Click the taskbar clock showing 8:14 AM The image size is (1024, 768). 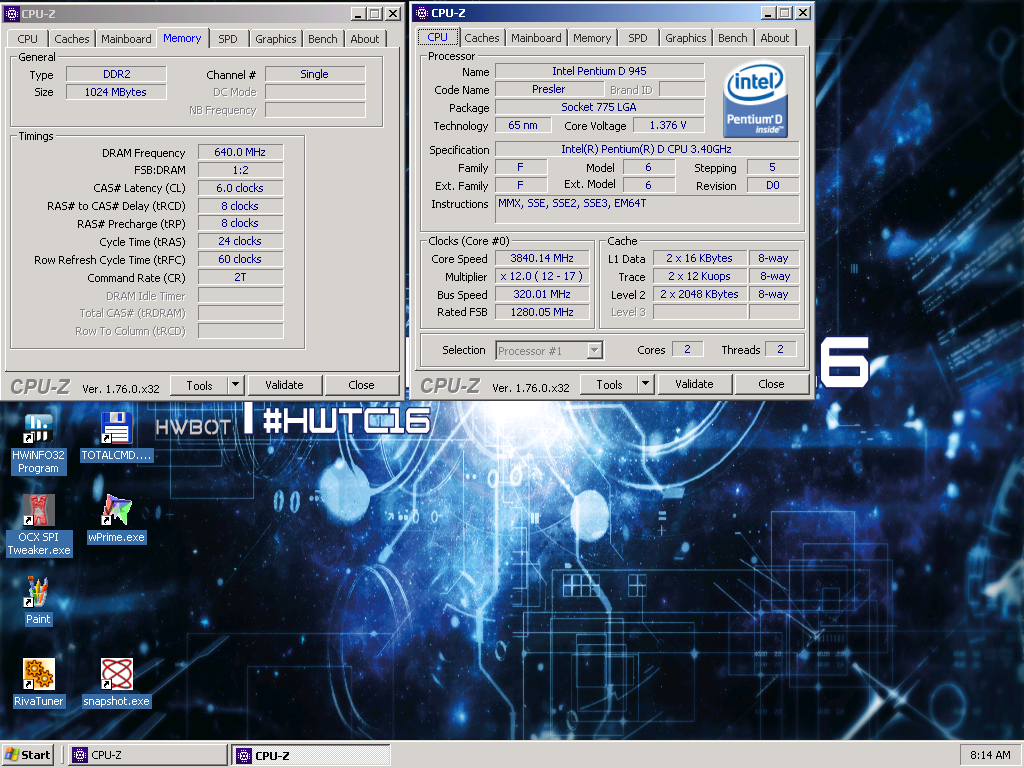point(990,755)
